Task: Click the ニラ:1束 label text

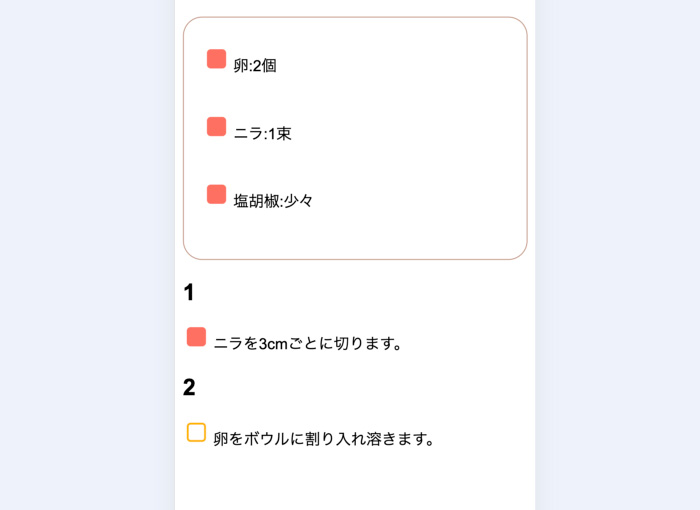Action: 262,134
